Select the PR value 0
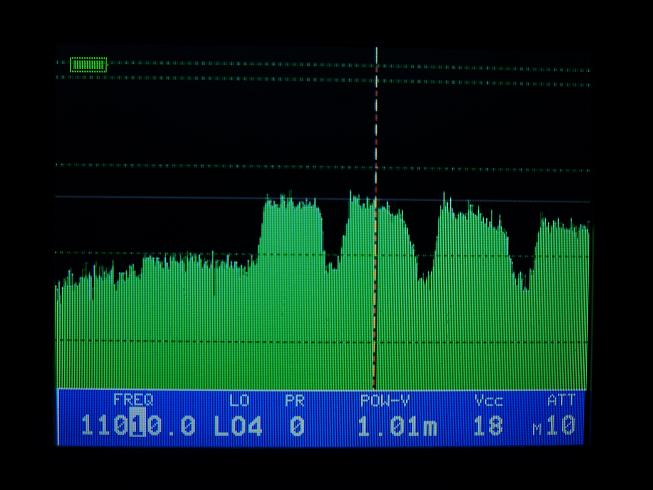Viewport: 653px width, 490px height. coord(296,426)
